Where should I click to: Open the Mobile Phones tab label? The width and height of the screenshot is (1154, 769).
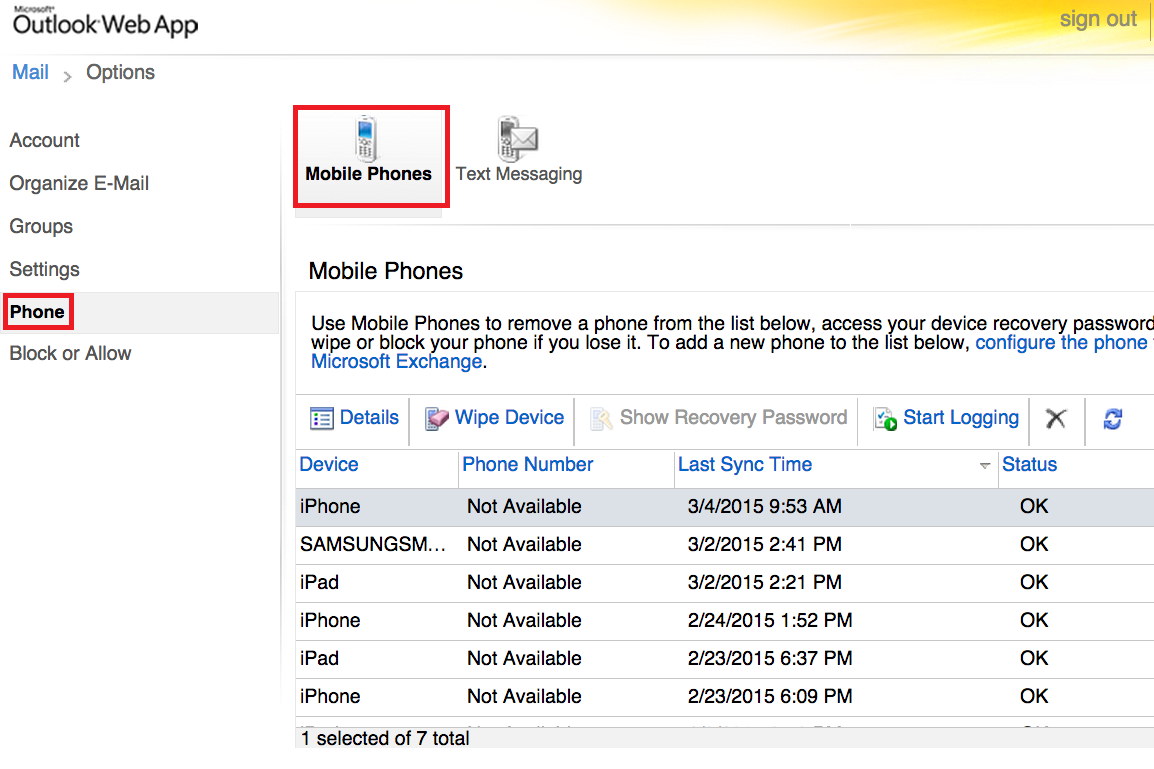coord(368,174)
